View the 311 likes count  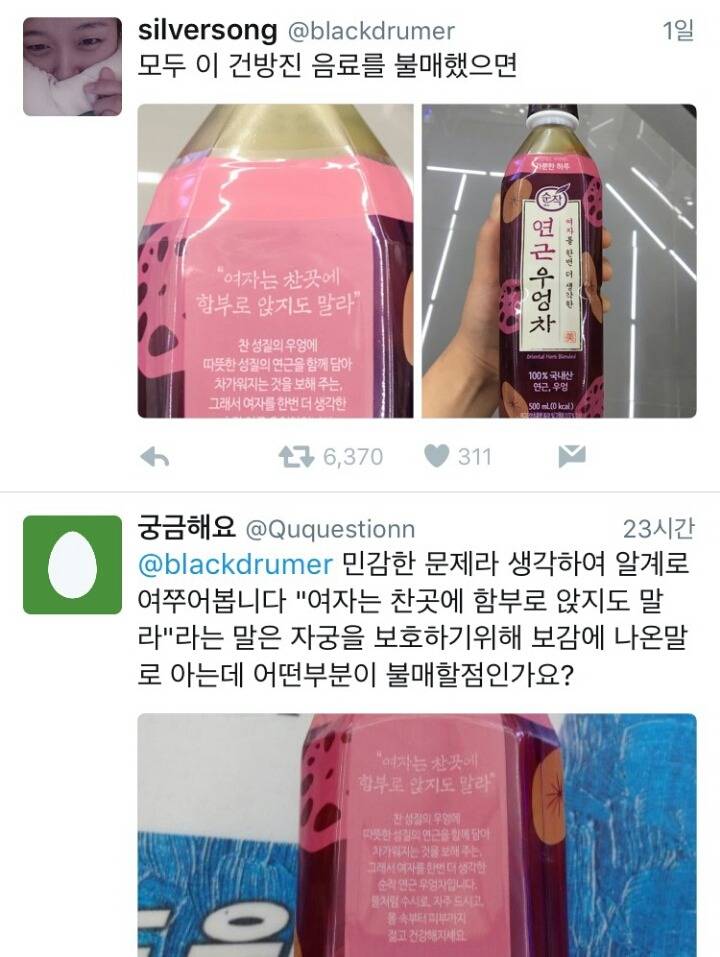475,457
